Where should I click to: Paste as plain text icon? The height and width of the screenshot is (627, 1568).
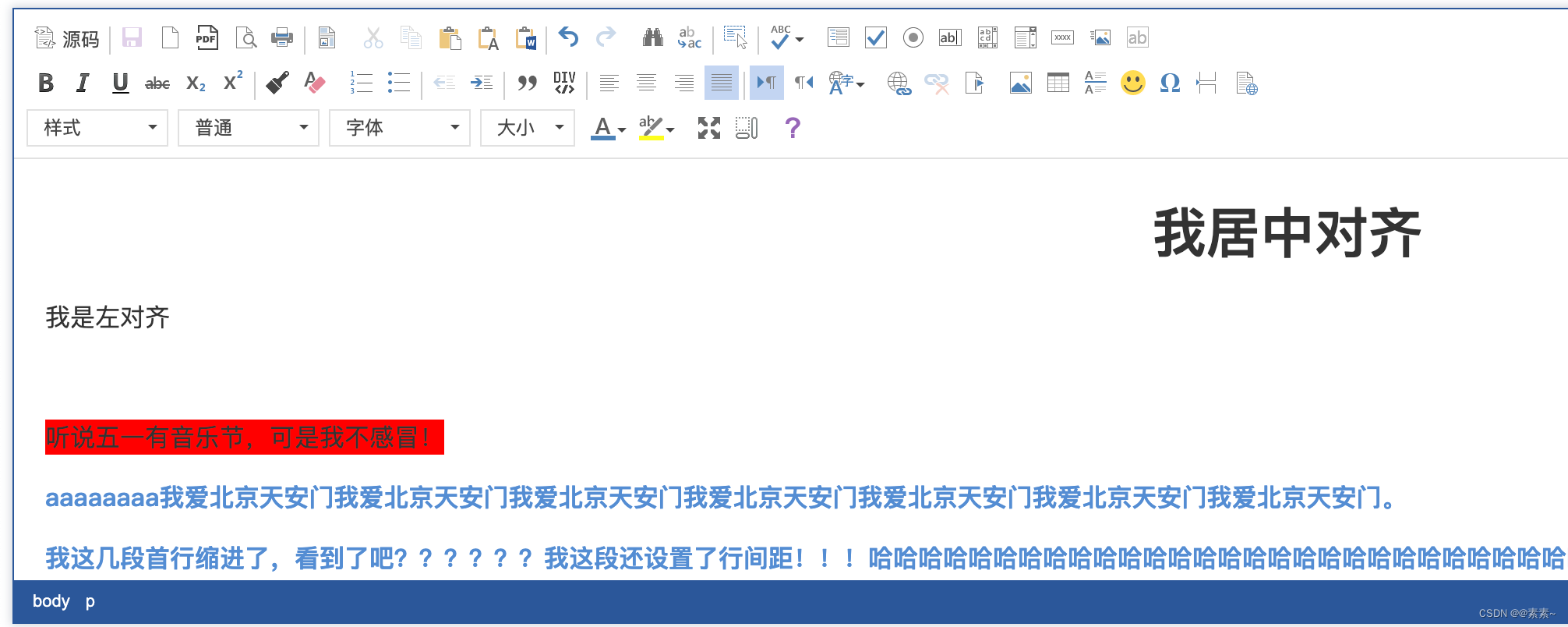pos(488,37)
